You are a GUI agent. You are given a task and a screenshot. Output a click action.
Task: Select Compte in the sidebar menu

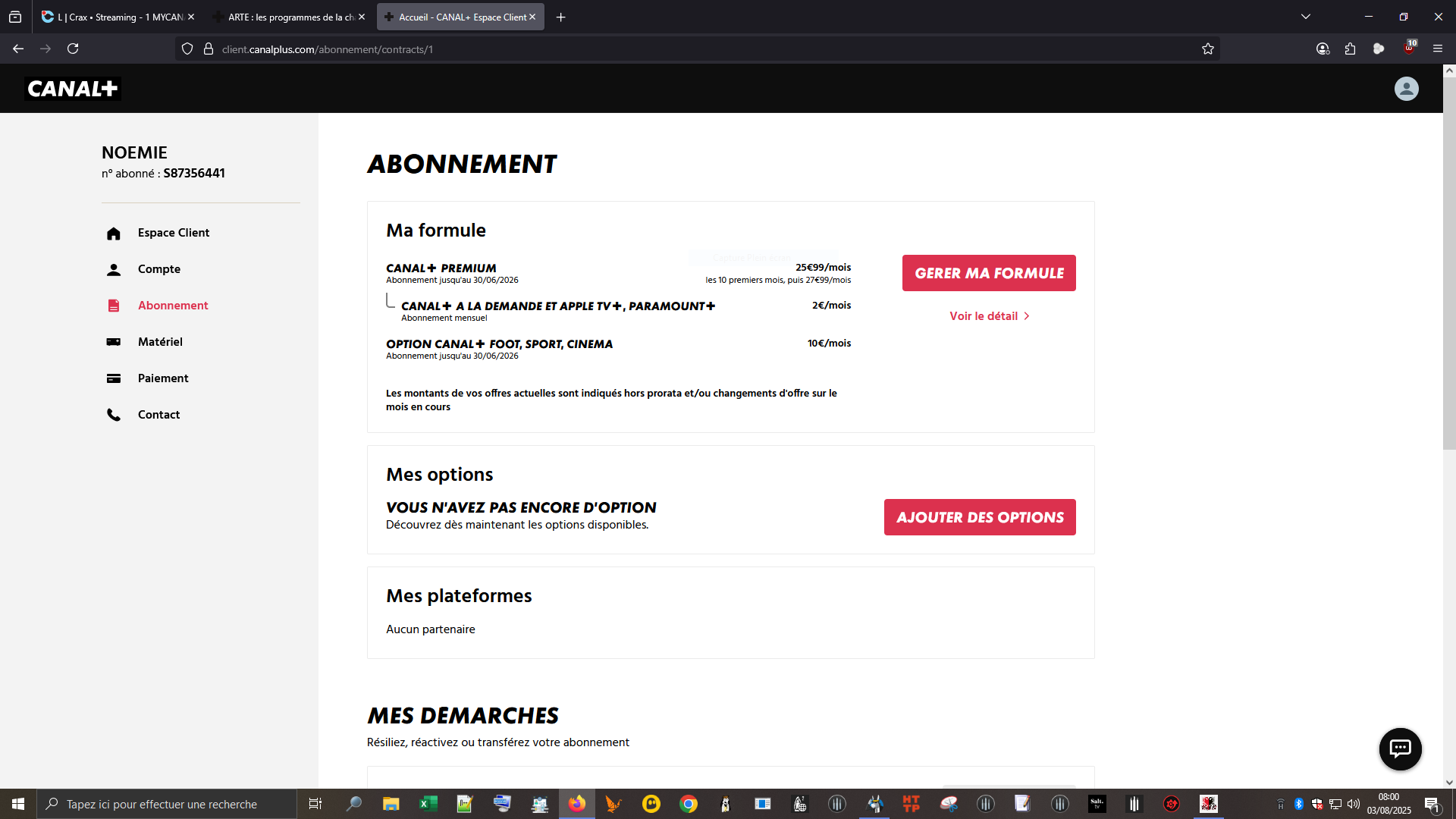click(x=158, y=269)
